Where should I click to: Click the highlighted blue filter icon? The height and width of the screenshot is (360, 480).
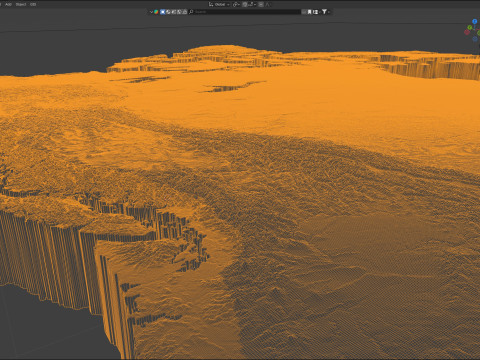click(163, 12)
